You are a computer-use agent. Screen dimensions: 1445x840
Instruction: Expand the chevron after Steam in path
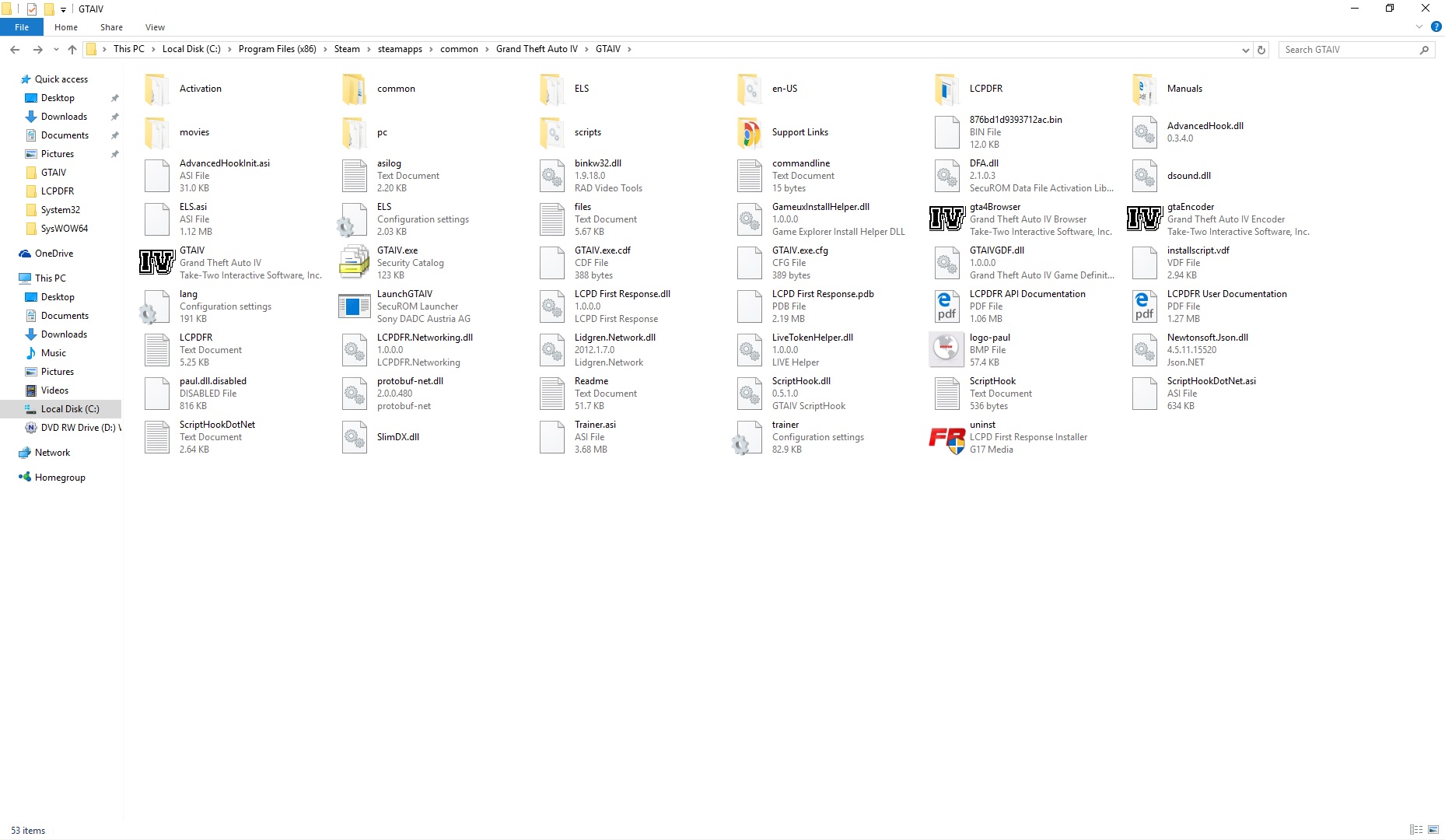pyautogui.click(x=369, y=49)
